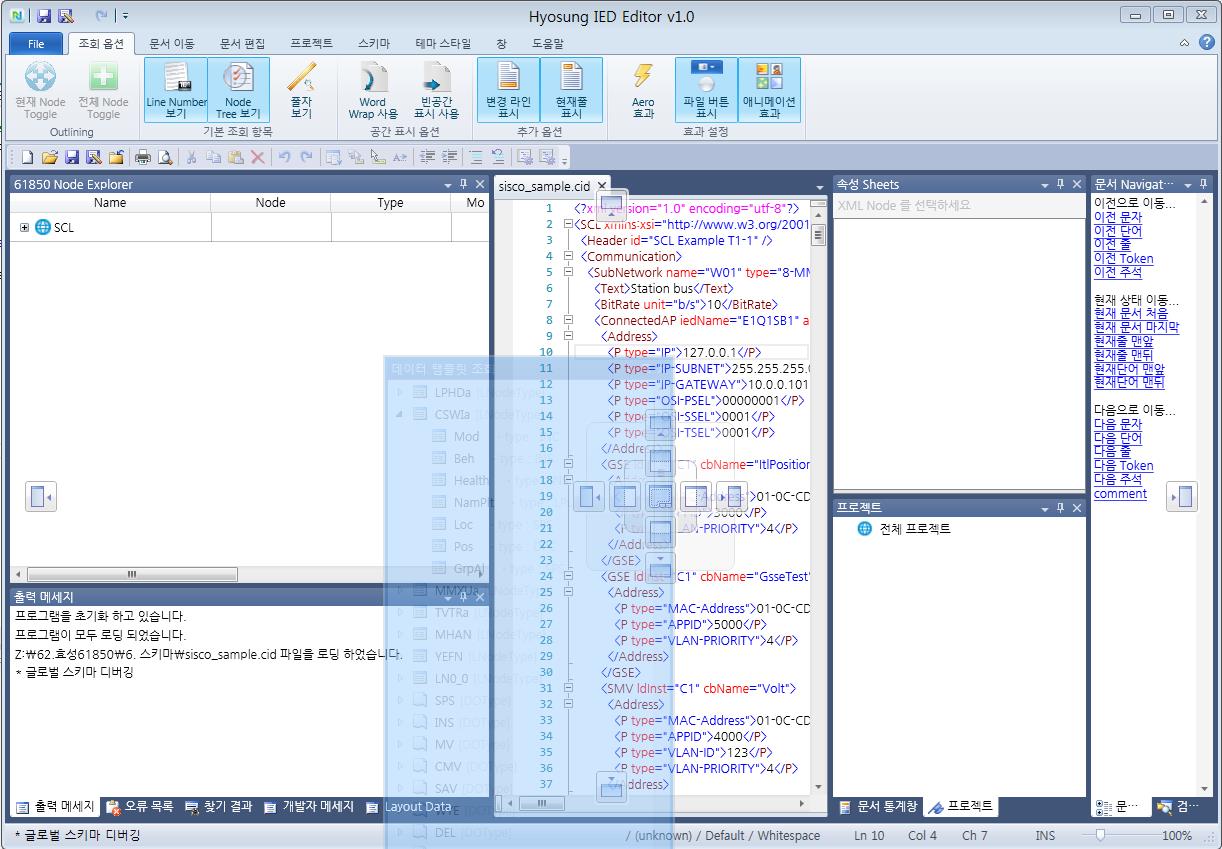Enable Word Wrap 사용
The image size is (1222, 849).
coord(373,90)
